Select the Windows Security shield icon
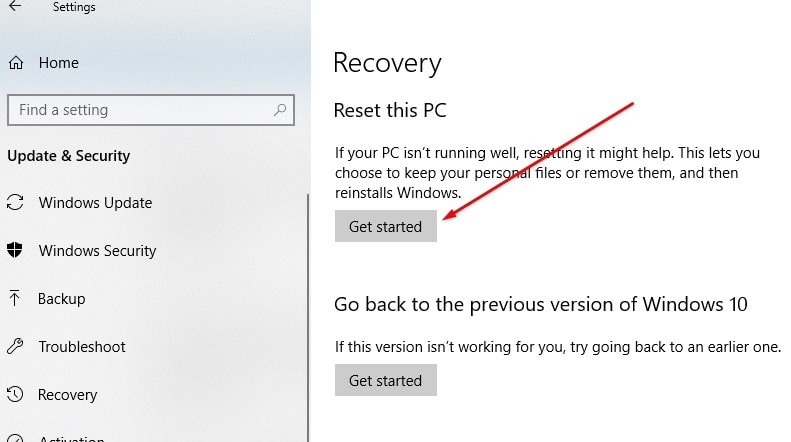Viewport: 791px width, 442px height. tap(15, 251)
